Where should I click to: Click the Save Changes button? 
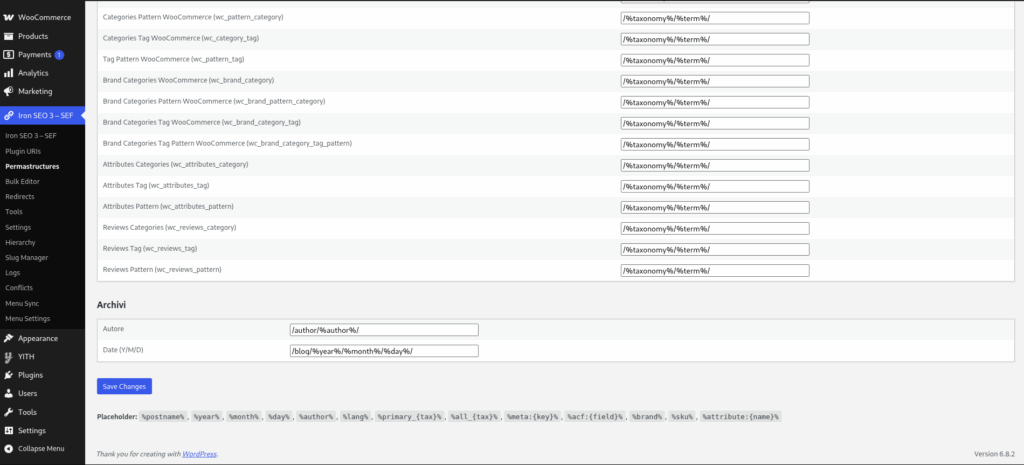click(124, 387)
